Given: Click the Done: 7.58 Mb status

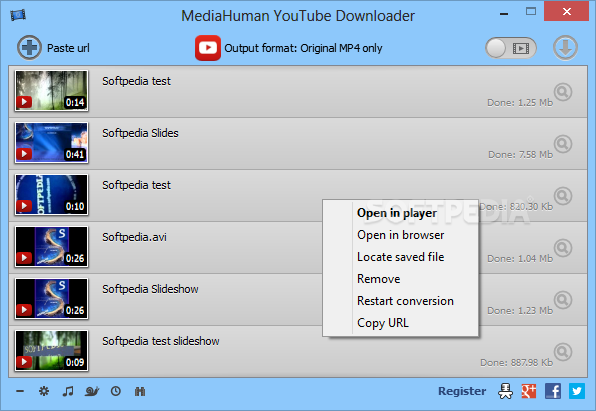Looking at the screenshot, I should coord(520,155).
